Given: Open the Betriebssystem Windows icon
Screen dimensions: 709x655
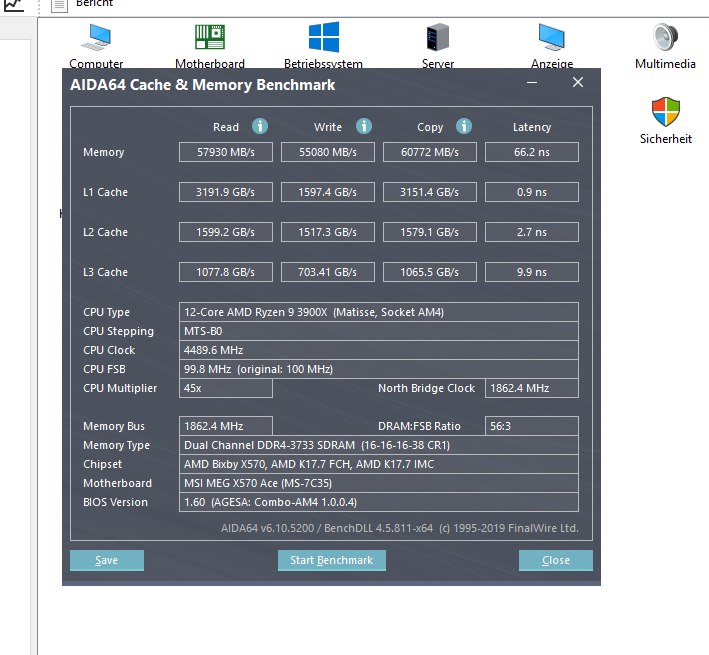Looking at the screenshot, I should [324, 37].
